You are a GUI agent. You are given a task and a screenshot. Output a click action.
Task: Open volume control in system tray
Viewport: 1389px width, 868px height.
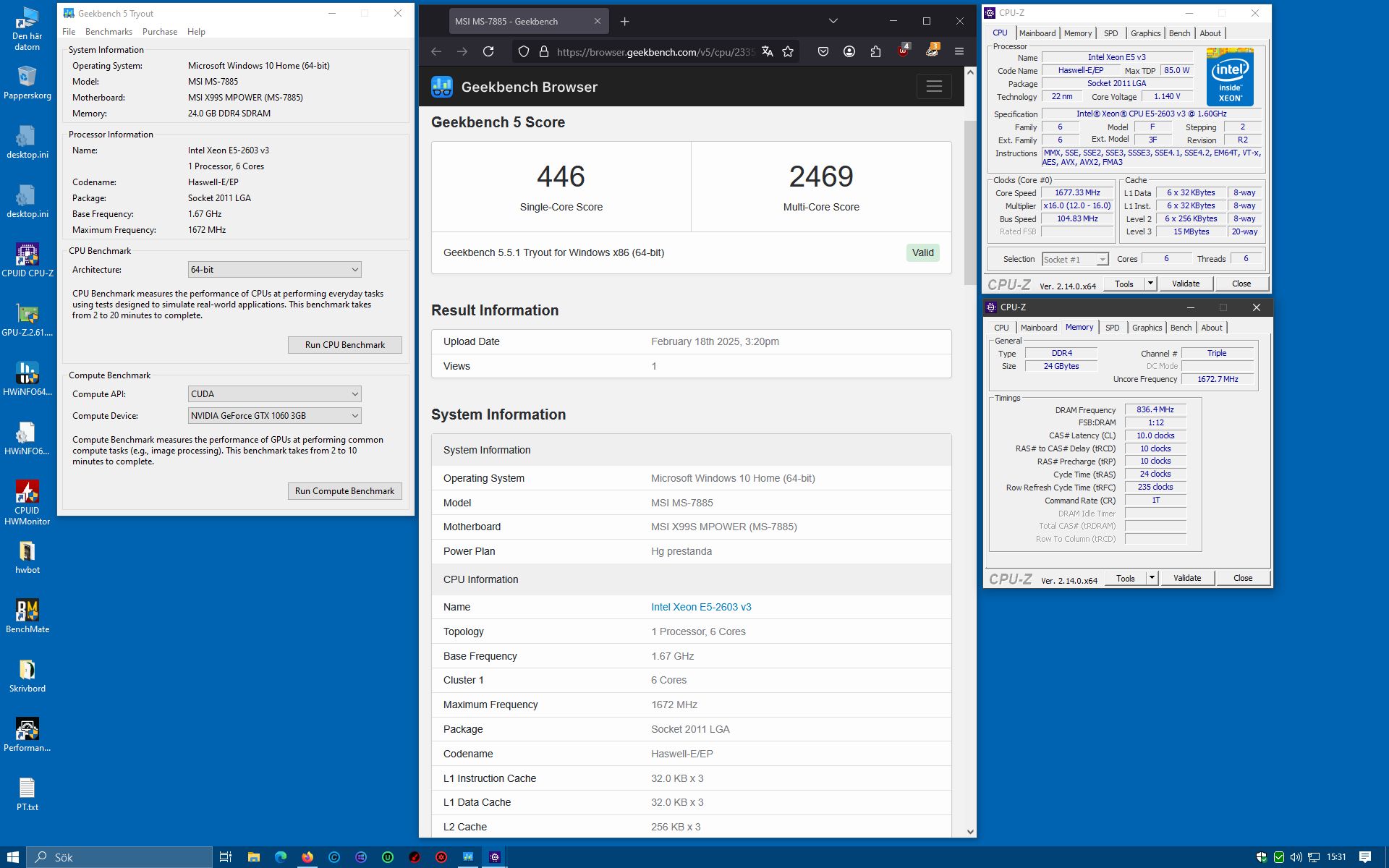(1296, 857)
